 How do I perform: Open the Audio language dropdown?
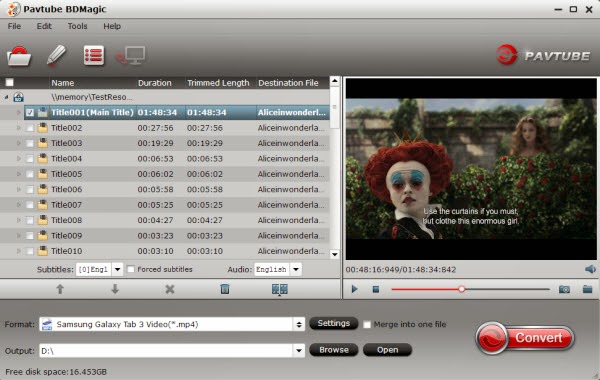tap(296, 269)
